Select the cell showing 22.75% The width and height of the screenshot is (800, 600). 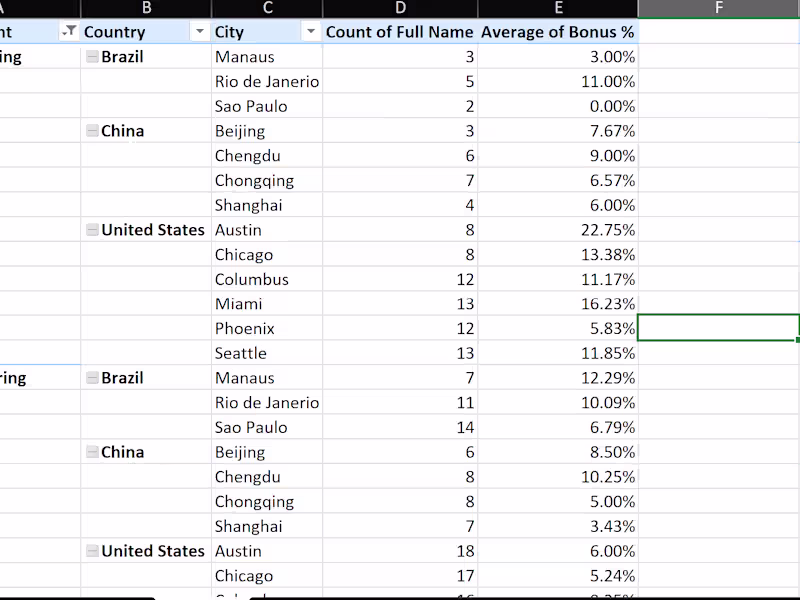click(558, 230)
